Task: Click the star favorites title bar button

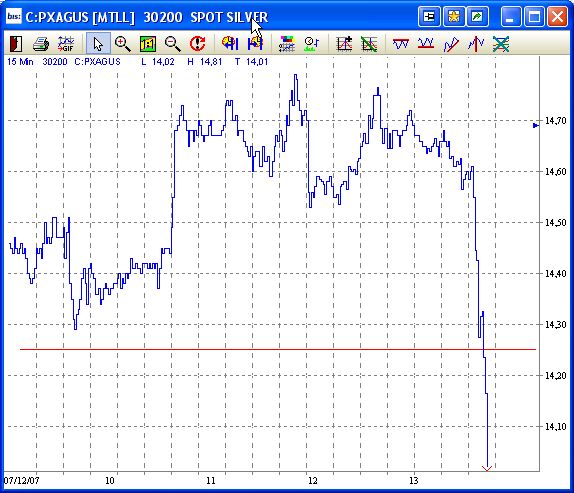Action: [454, 16]
